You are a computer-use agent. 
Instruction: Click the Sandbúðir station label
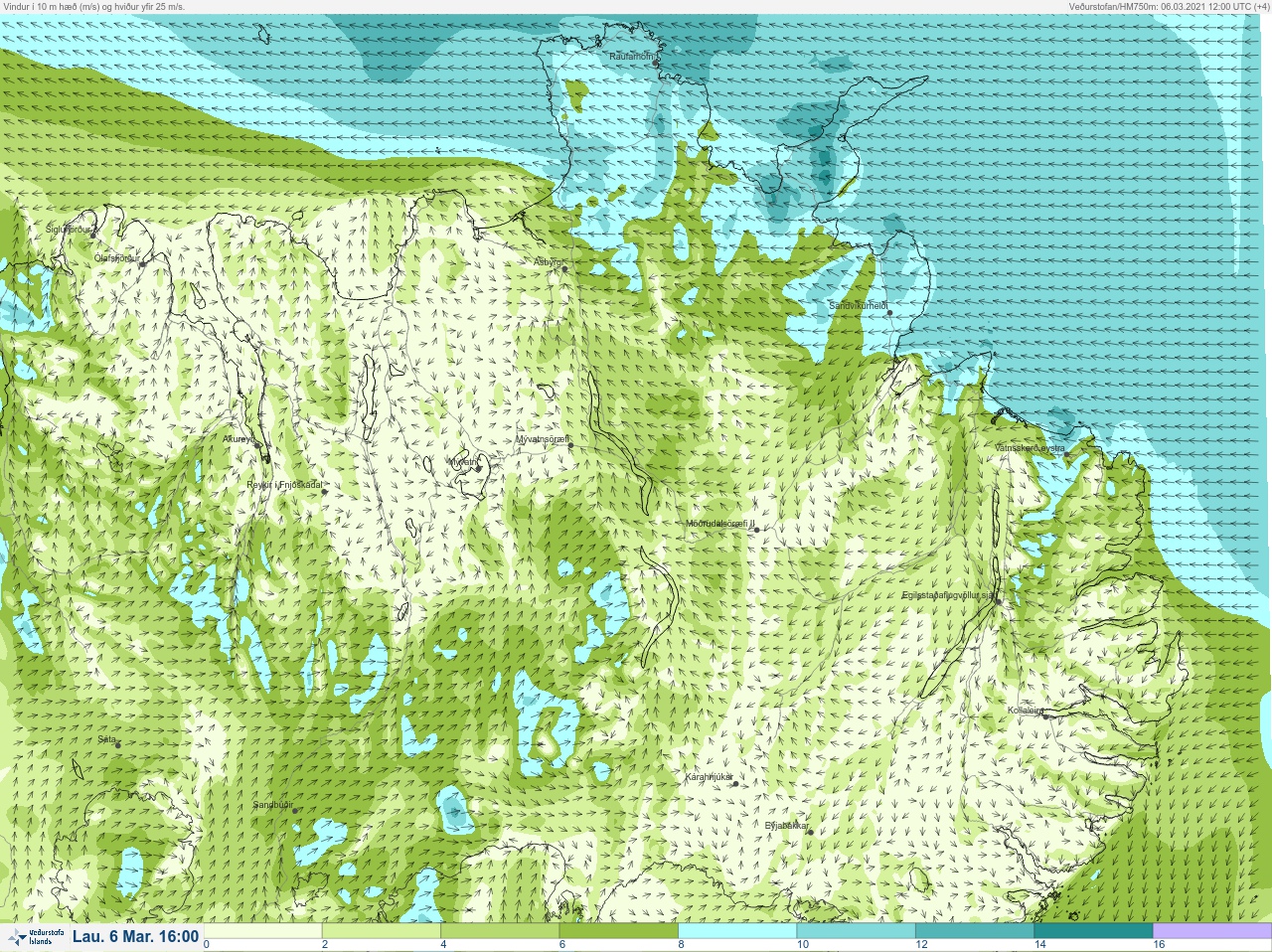tap(272, 805)
